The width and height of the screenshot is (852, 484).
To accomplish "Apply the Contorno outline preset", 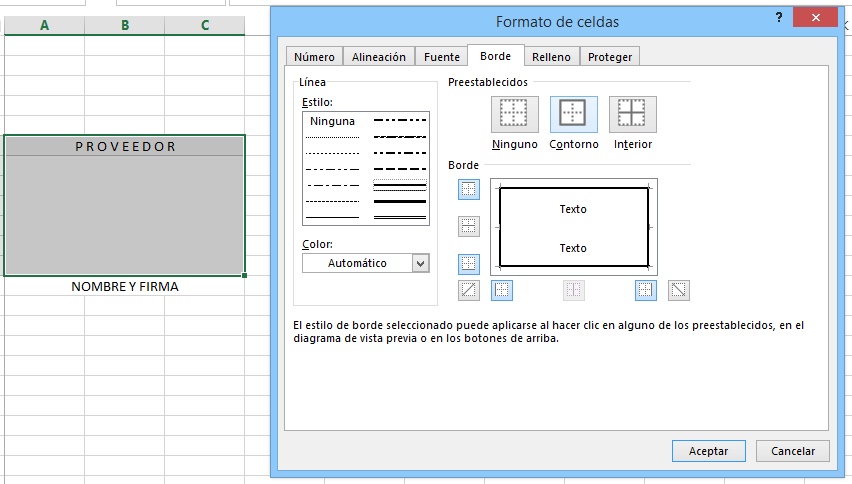I will click(573, 115).
